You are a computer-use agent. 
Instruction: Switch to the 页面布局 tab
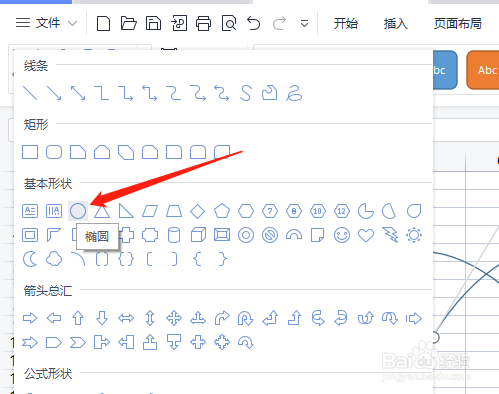click(458, 23)
